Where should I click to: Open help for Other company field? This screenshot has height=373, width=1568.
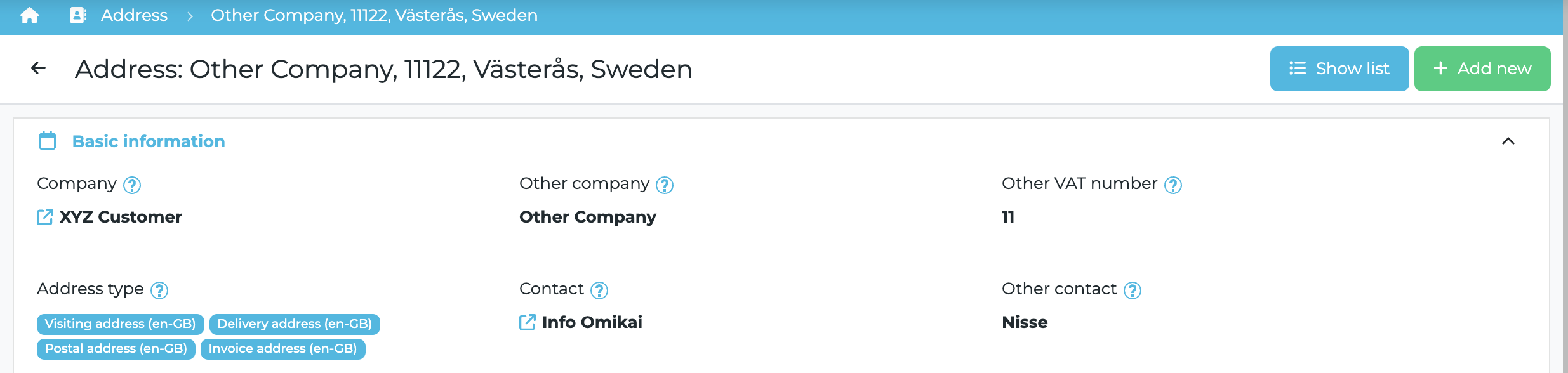[x=665, y=185]
